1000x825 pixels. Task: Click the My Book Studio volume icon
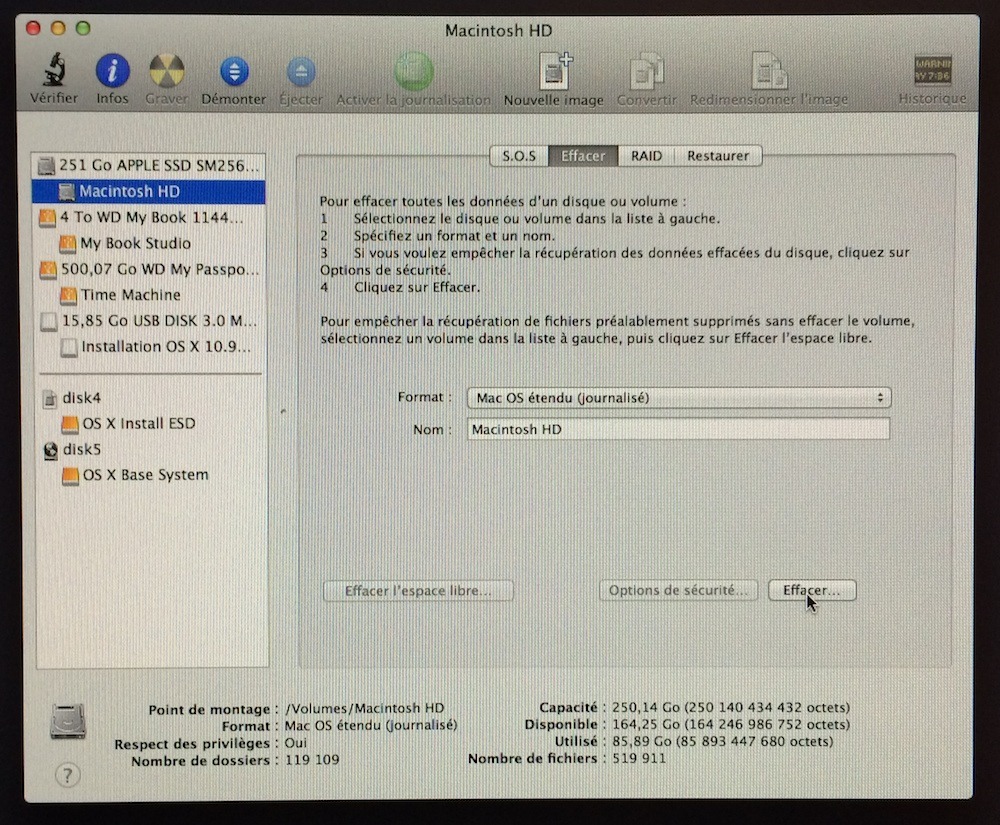(68, 244)
